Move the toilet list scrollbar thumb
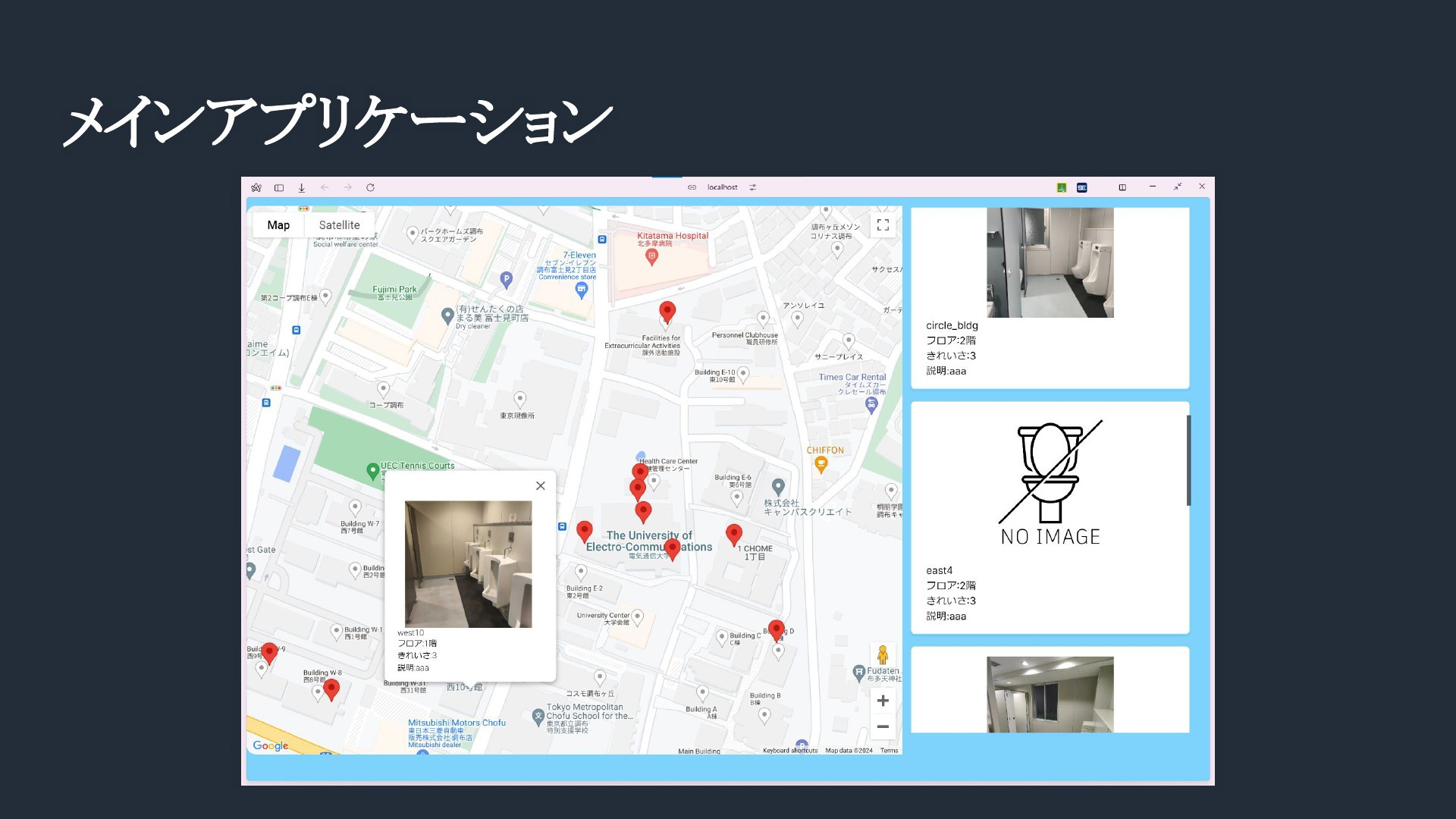The height and width of the screenshot is (819, 1456). click(1188, 460)
